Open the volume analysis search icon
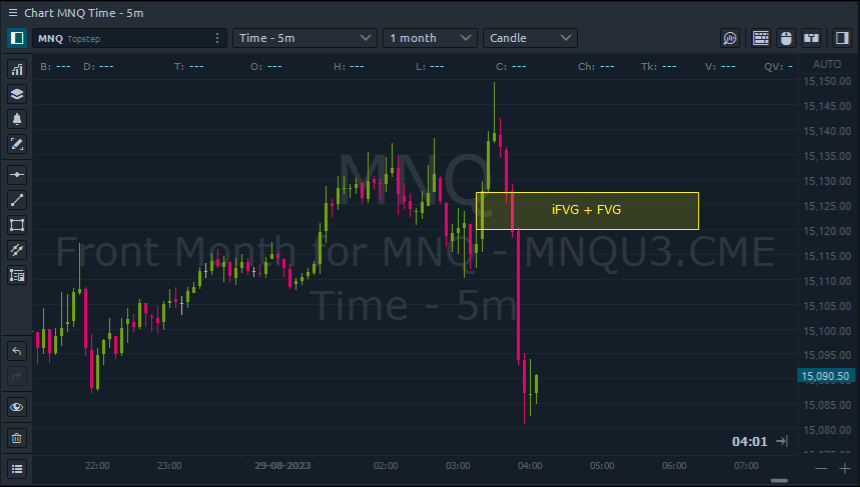This screenshot has height=487, width=860. click(730, 38)
